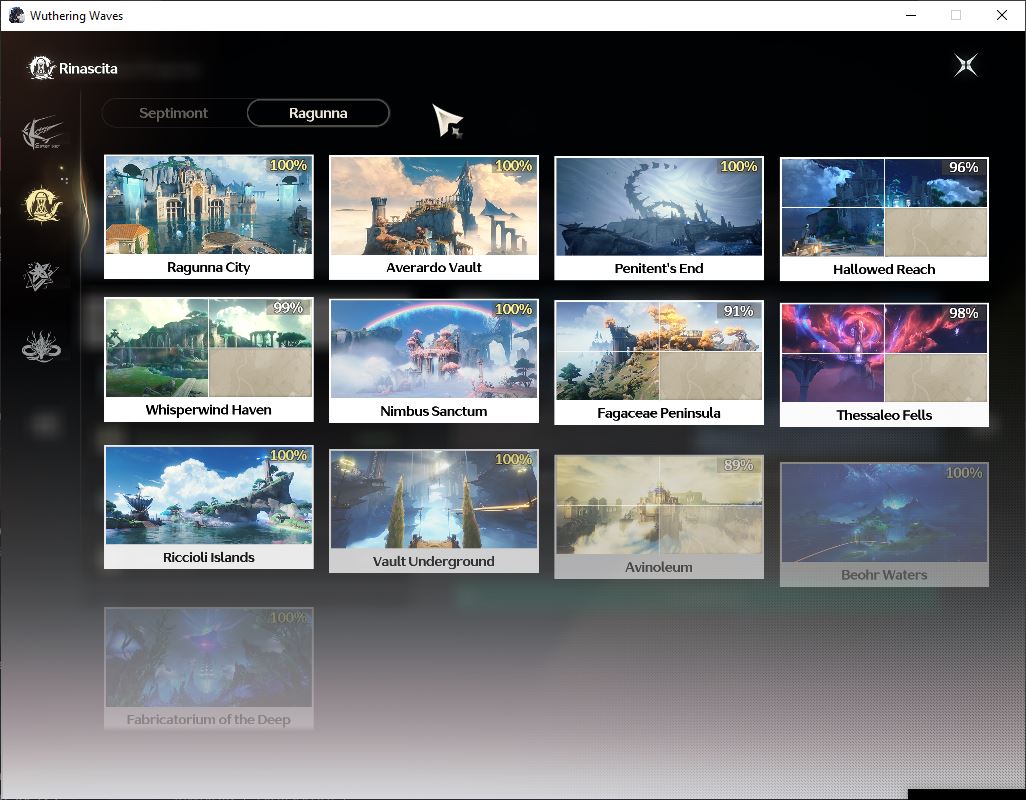This screenshot has height=800, width=1026.
Task: Close the exploration panel with the X-star icon
Action: (966, 65)
